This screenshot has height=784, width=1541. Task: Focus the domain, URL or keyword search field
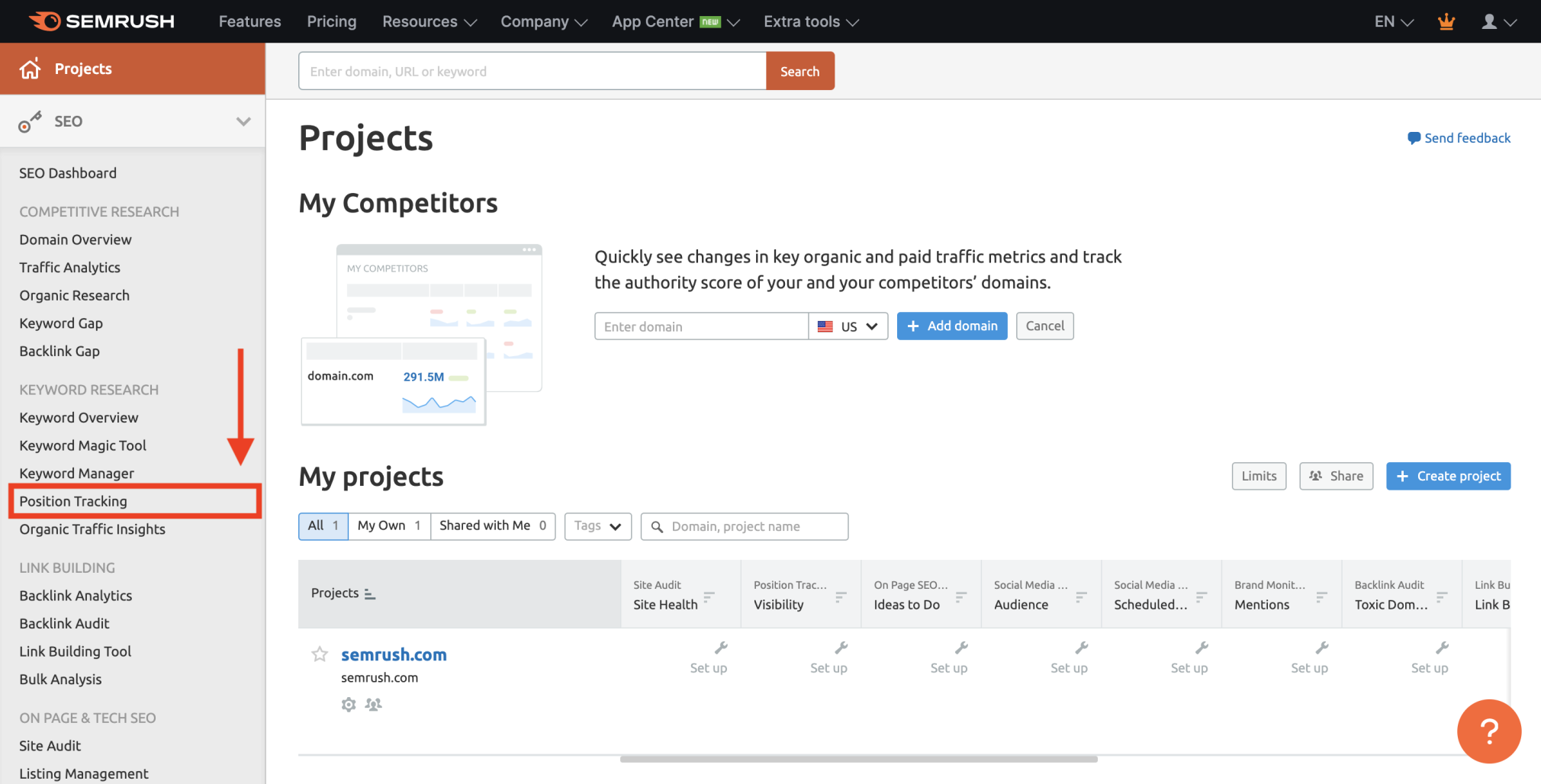(532, 71)
